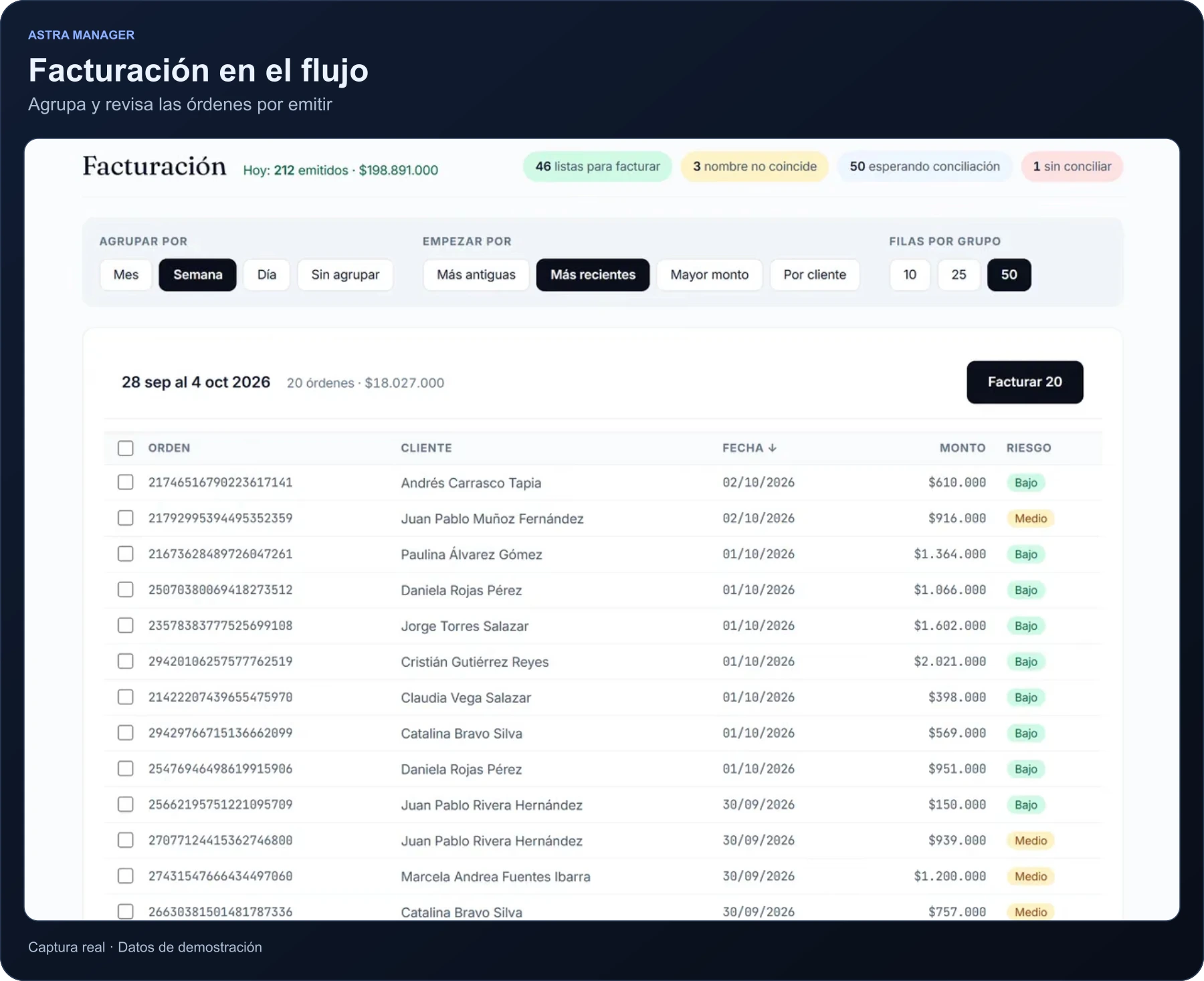Choose the Sin agrupar option

click(345, 275)
